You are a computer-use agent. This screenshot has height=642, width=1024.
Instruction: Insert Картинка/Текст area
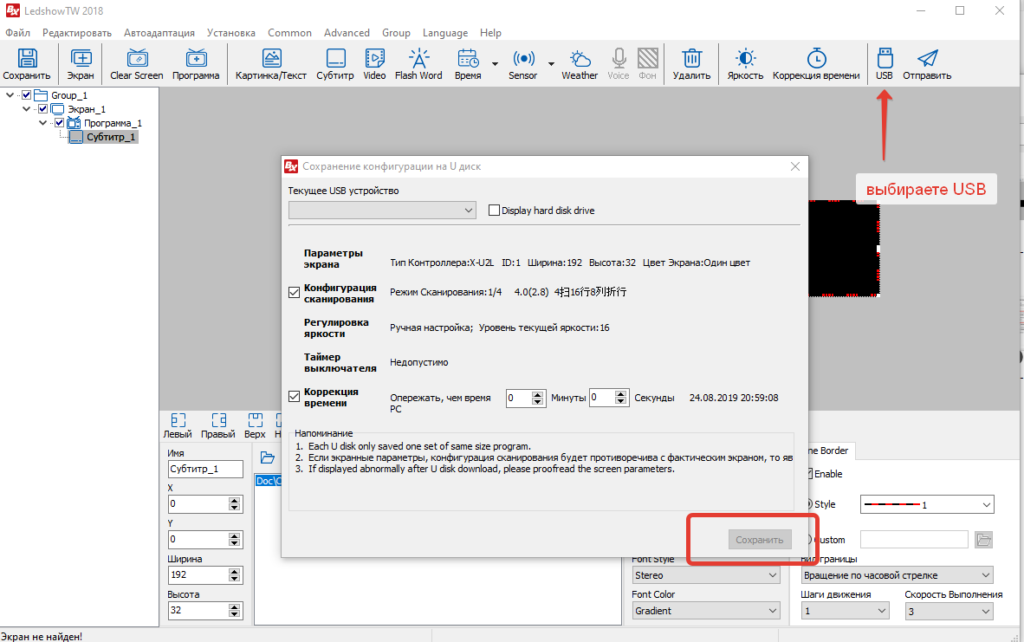tap(271, 64)
